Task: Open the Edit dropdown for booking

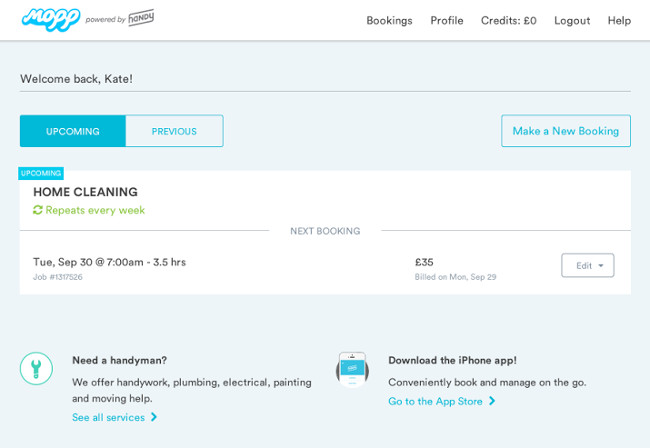Action: pyautogui.click(x=588, y=265)
